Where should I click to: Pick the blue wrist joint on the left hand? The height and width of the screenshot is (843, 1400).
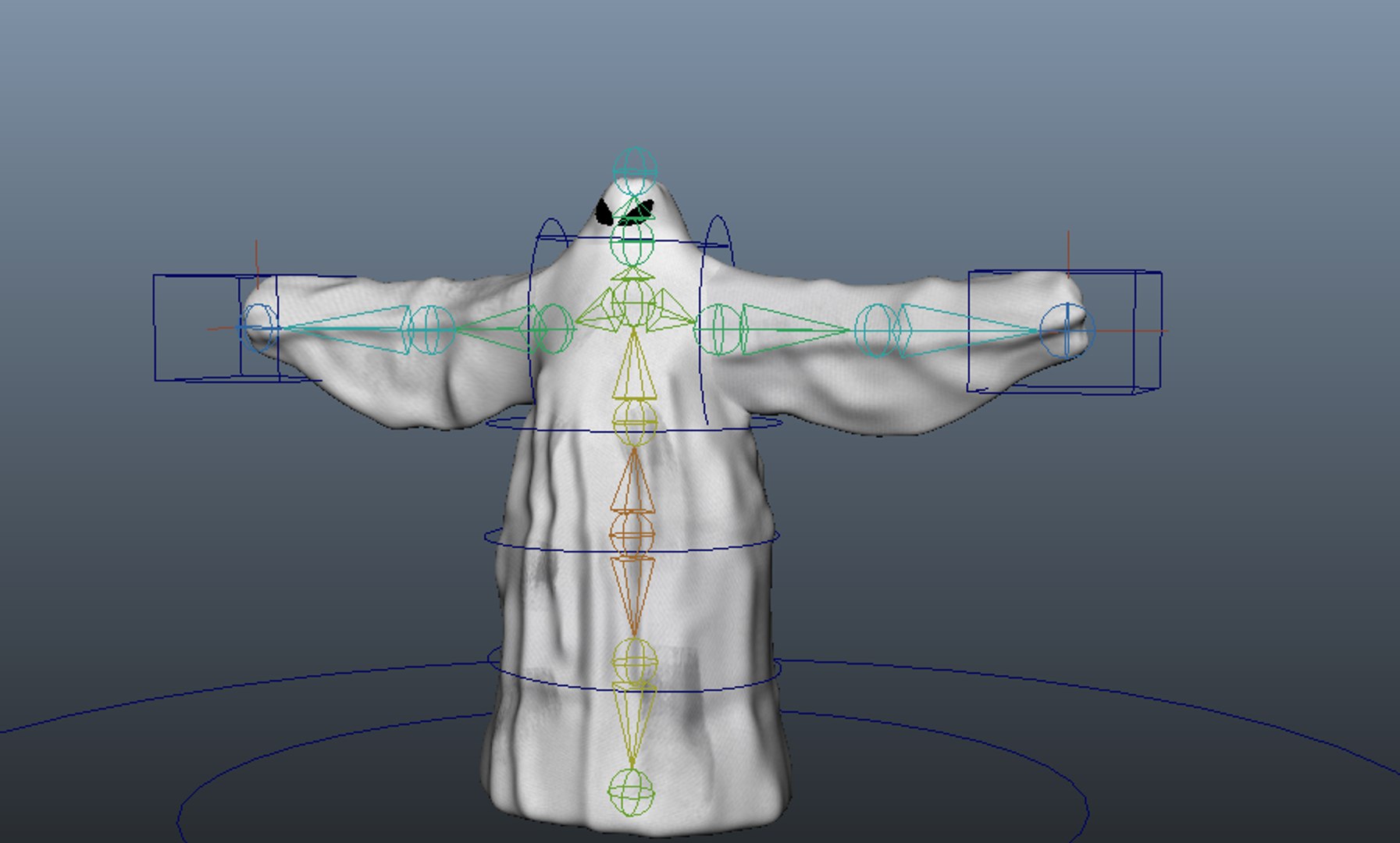pyautogui.click(x=258, y=327)
